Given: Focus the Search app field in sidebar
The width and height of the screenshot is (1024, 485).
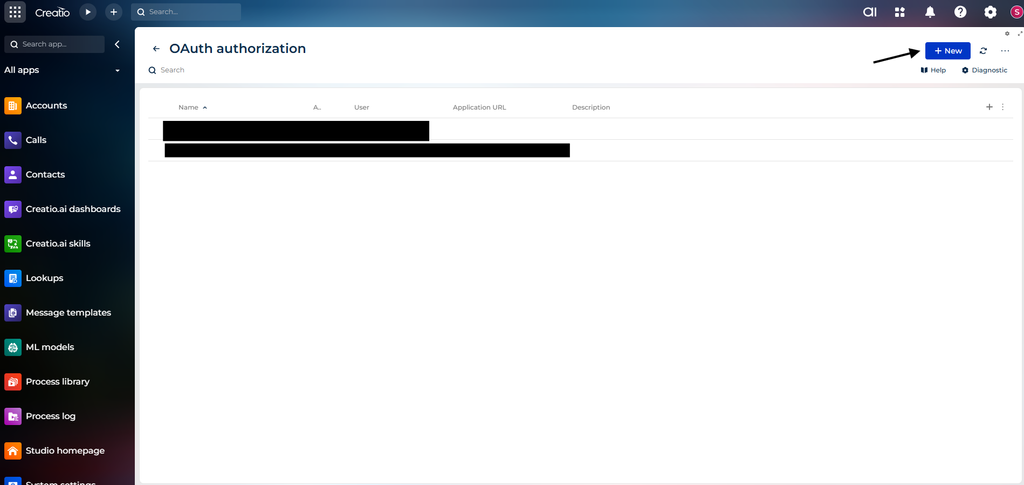Looking at the screenshot, I should [54, 44].
